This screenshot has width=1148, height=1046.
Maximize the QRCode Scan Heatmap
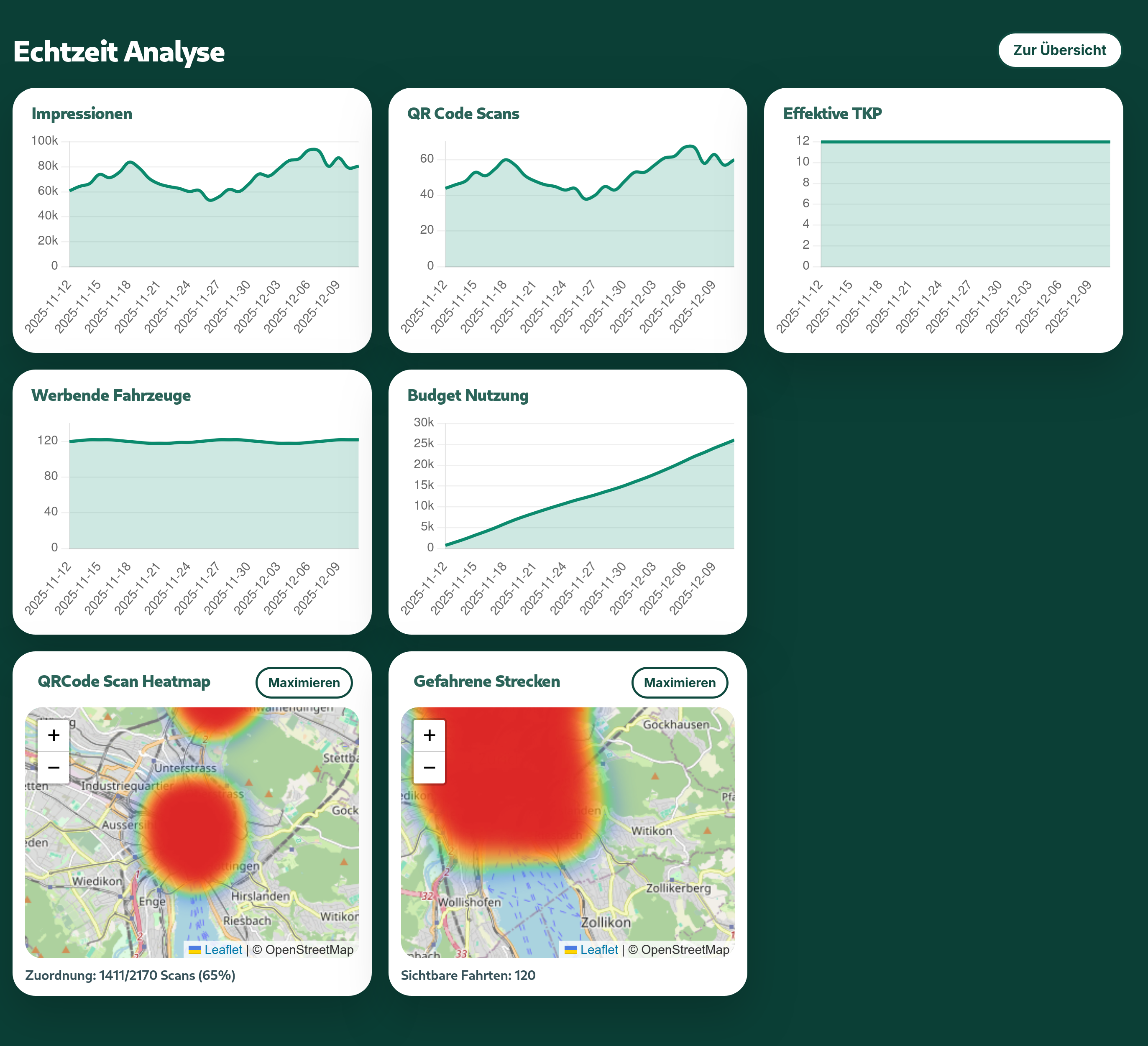pyautogui.click(x=304, y=682)
